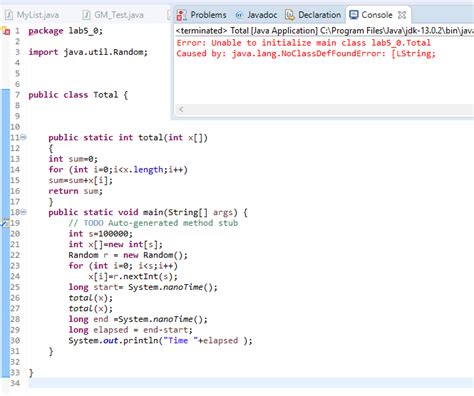The width and height of the screenshot is (474, 396).
Task: Click the 'long elapsed = end-start;' line
Action: [x=130, y=330]
